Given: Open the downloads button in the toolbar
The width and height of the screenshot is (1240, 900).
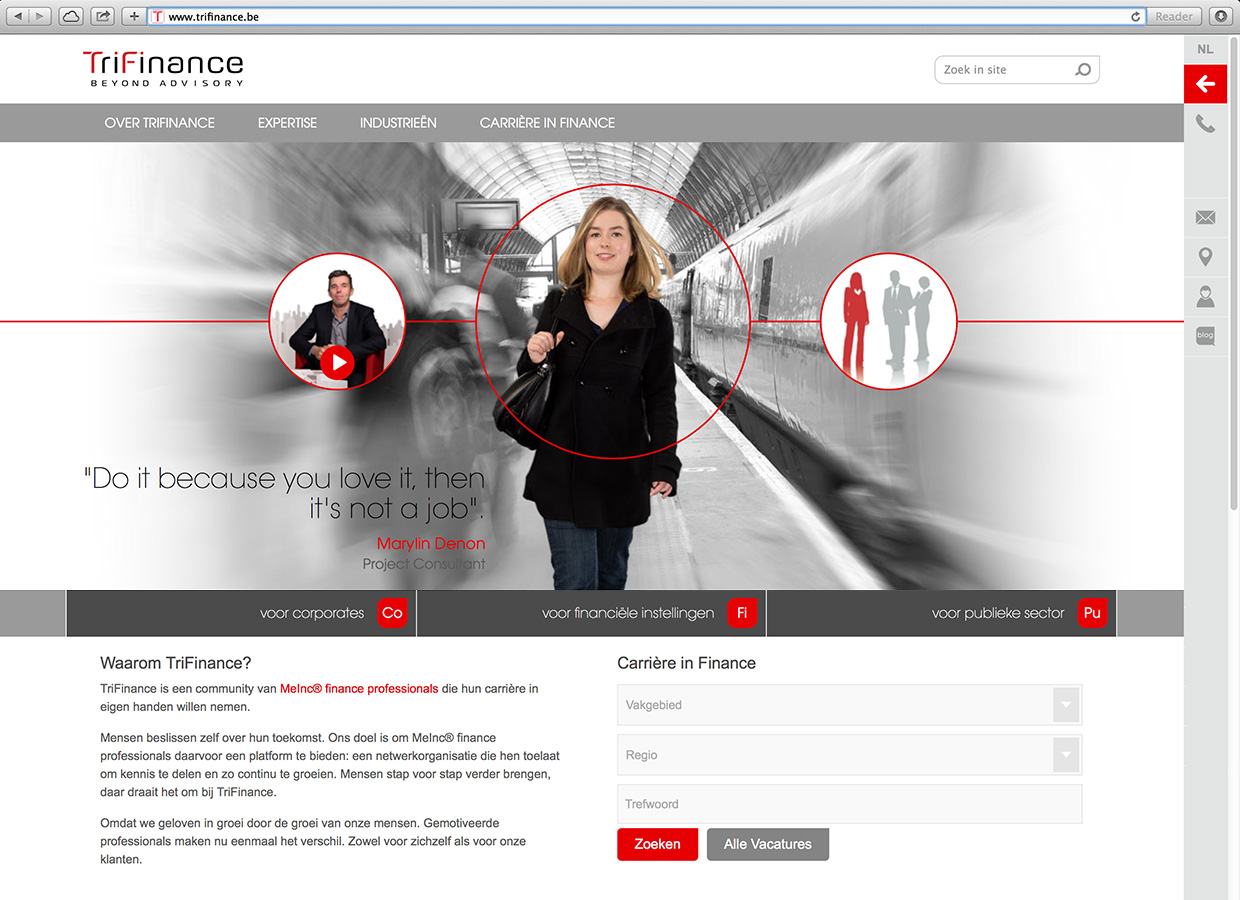Looking at the screenshot, I should [1220, 16].
